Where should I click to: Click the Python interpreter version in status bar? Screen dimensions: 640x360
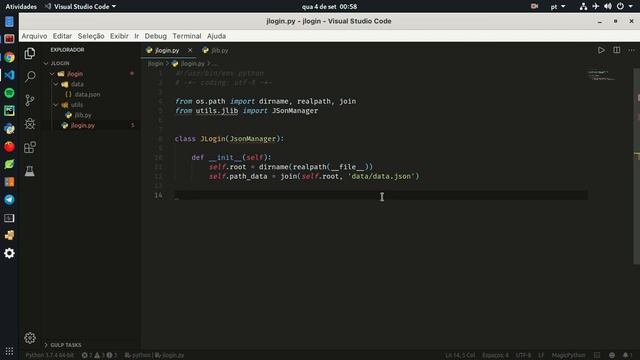[x=50, y=355]
